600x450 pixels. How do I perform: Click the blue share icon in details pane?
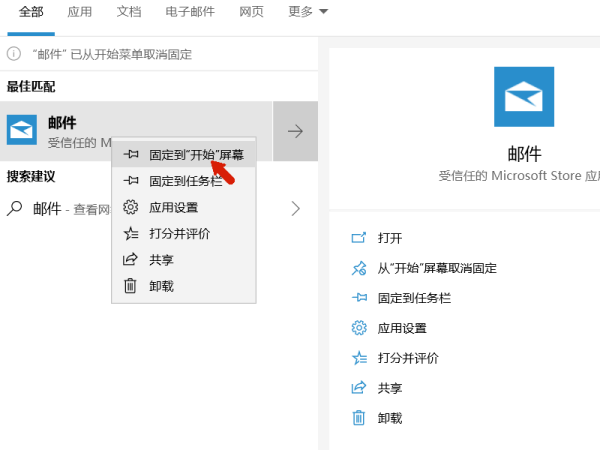pyautogui.click(x=359, y=388)
